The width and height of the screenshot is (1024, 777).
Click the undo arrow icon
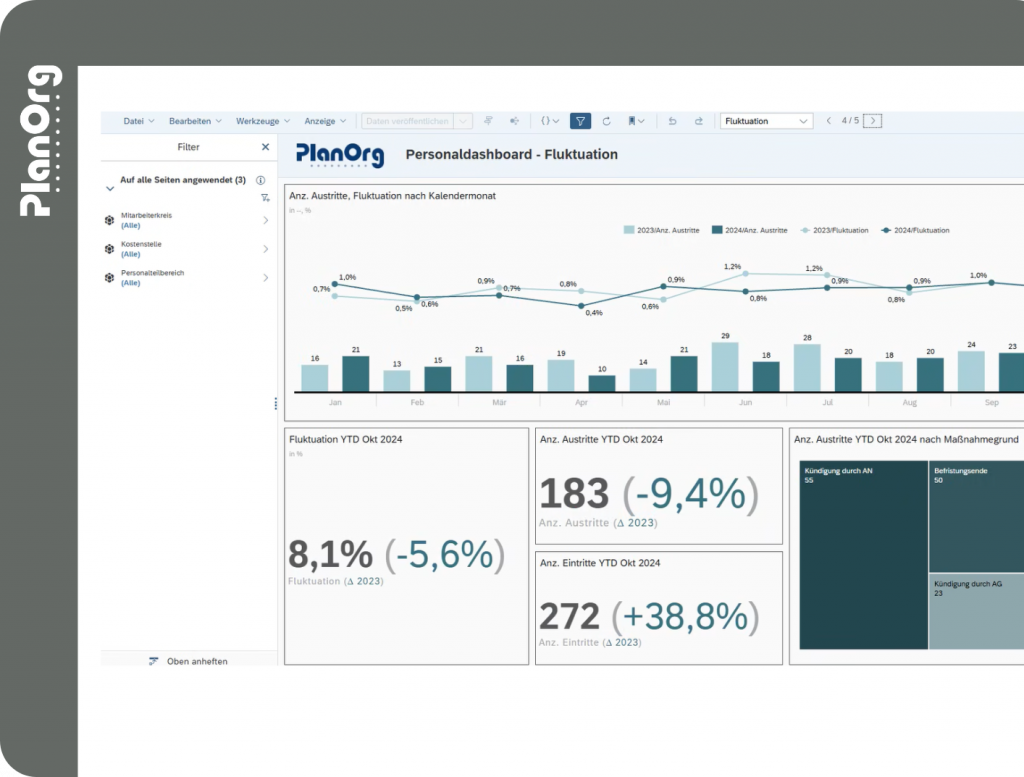pos(672,121)
